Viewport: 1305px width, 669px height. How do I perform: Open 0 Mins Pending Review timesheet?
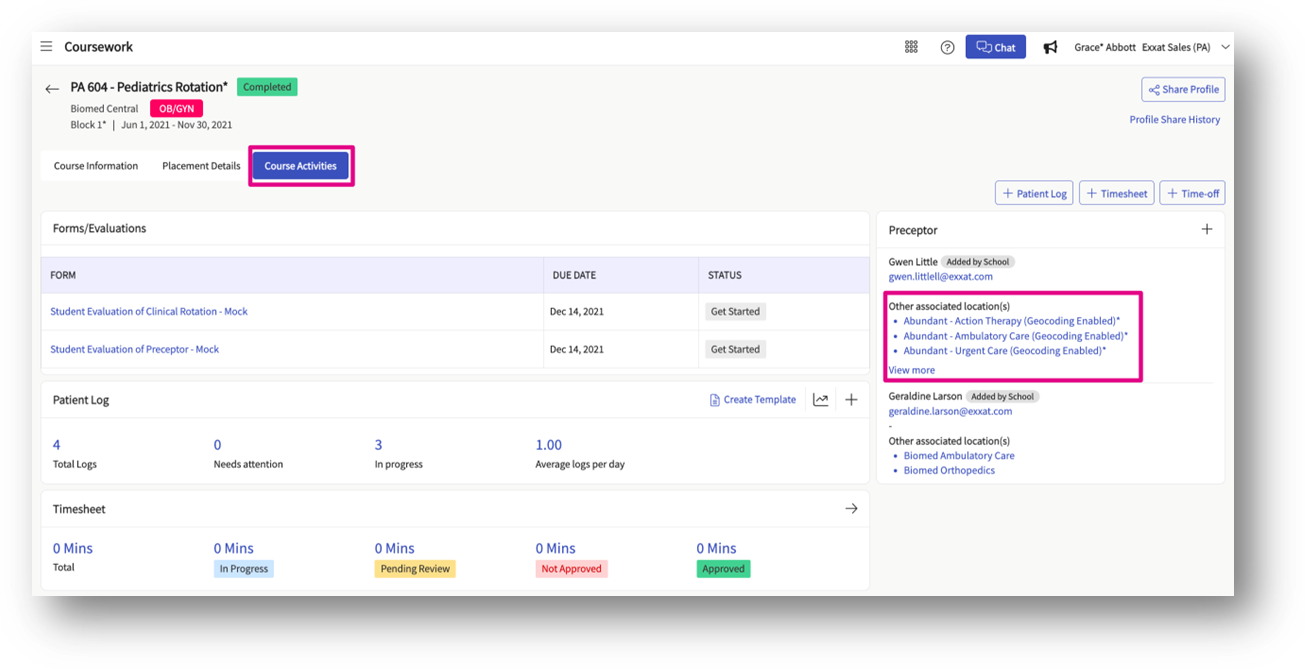pos(395,548)
